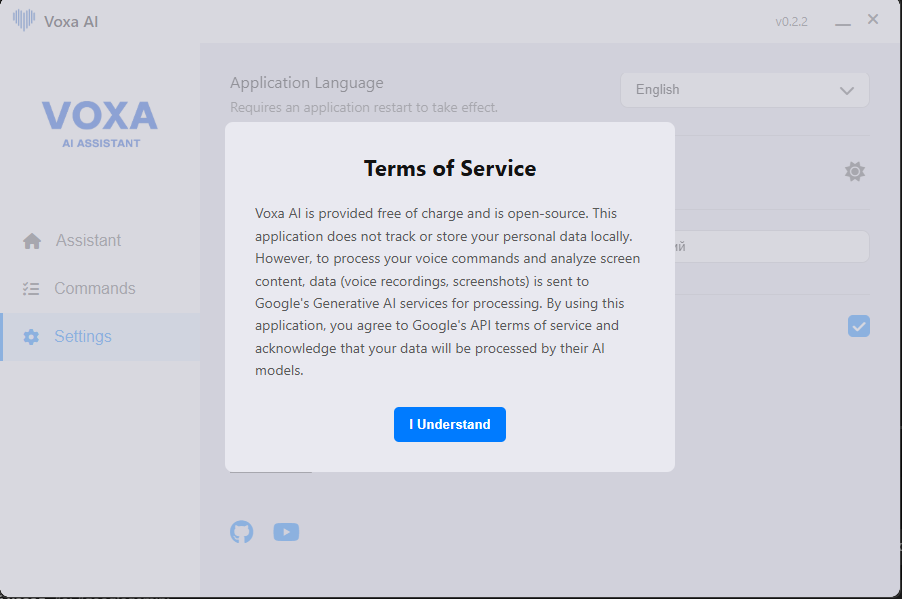Click the partially hidden text input field
Image resolution: width=902 pixels, height=599 pixels.
pos(771,246)
